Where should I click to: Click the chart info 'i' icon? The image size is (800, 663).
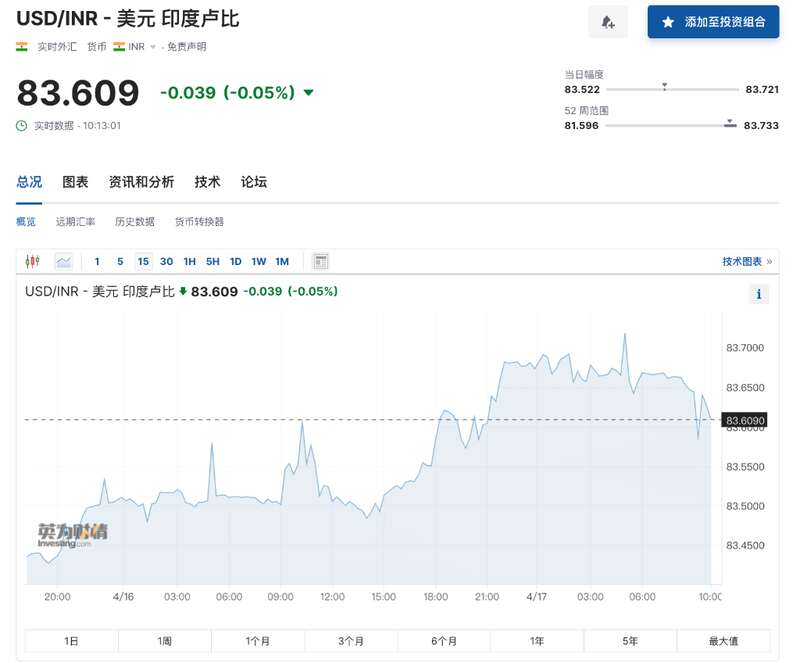[x=759, y=294]
